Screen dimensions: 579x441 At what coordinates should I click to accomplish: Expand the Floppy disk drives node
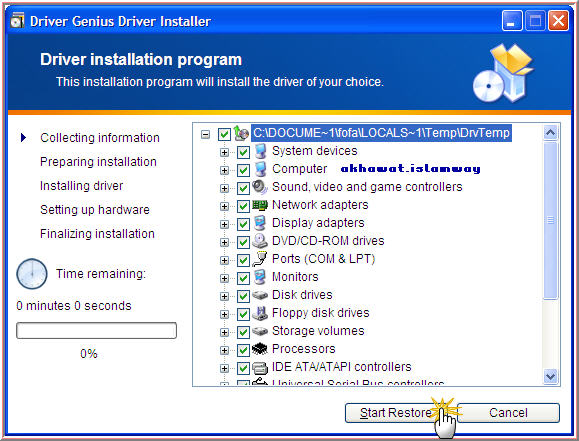(224, 314)
